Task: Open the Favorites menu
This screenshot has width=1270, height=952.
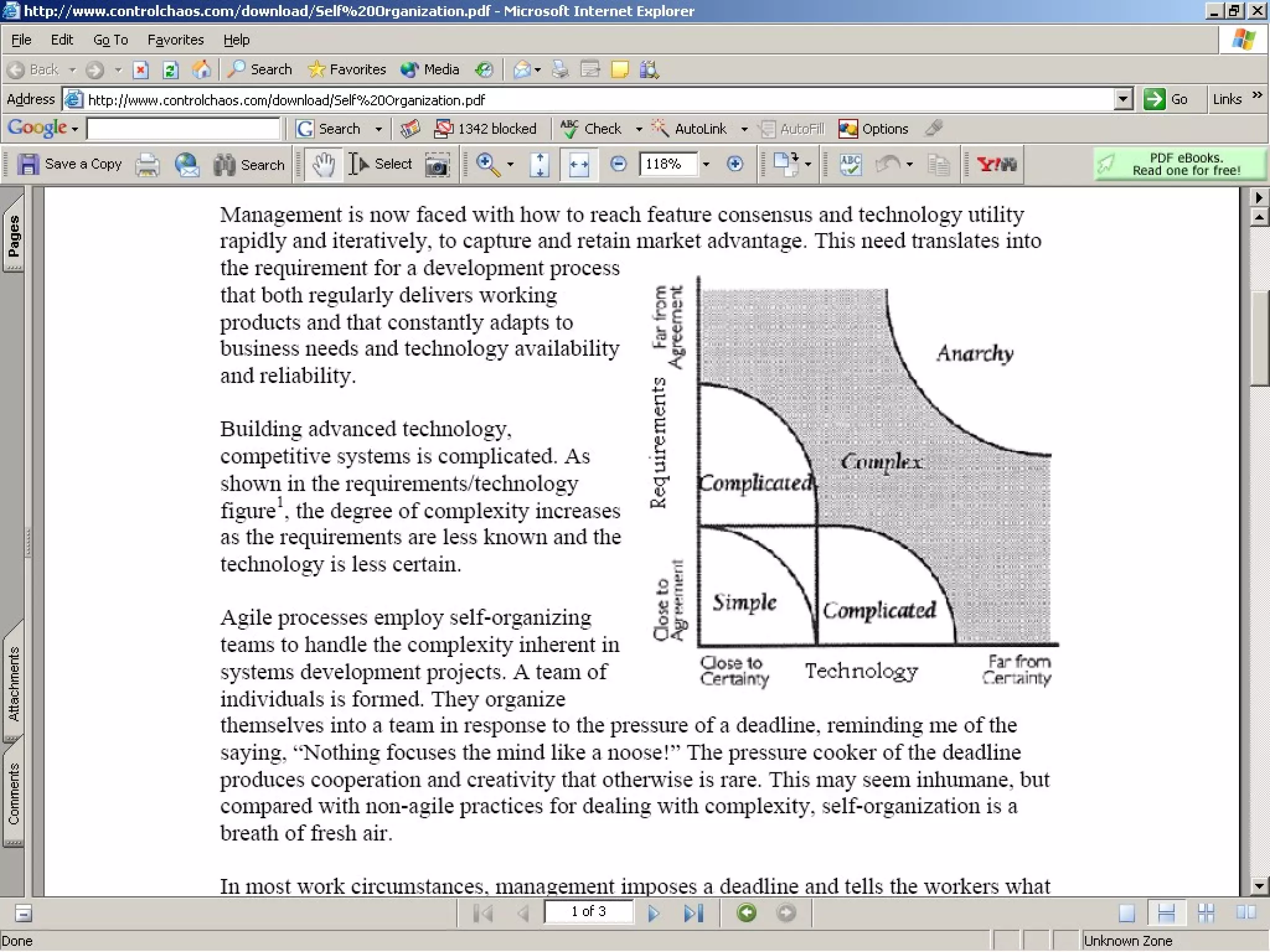Action: coord(175,40)
